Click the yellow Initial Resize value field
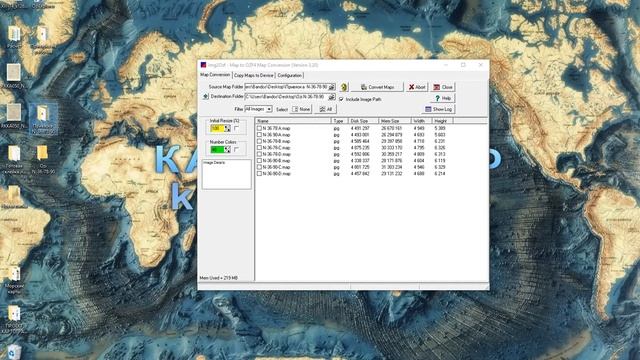This screenshot has height=360, width=640. click(217, 129)
